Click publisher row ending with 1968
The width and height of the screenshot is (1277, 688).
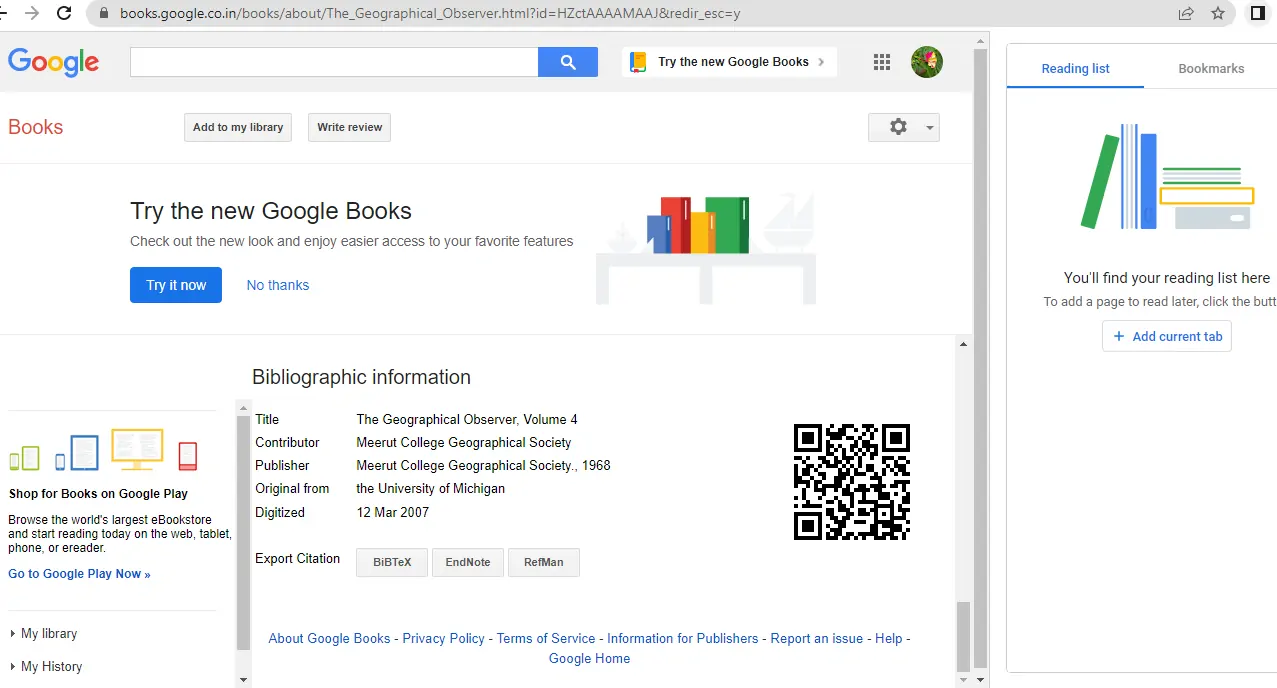(x=483, y=465)
